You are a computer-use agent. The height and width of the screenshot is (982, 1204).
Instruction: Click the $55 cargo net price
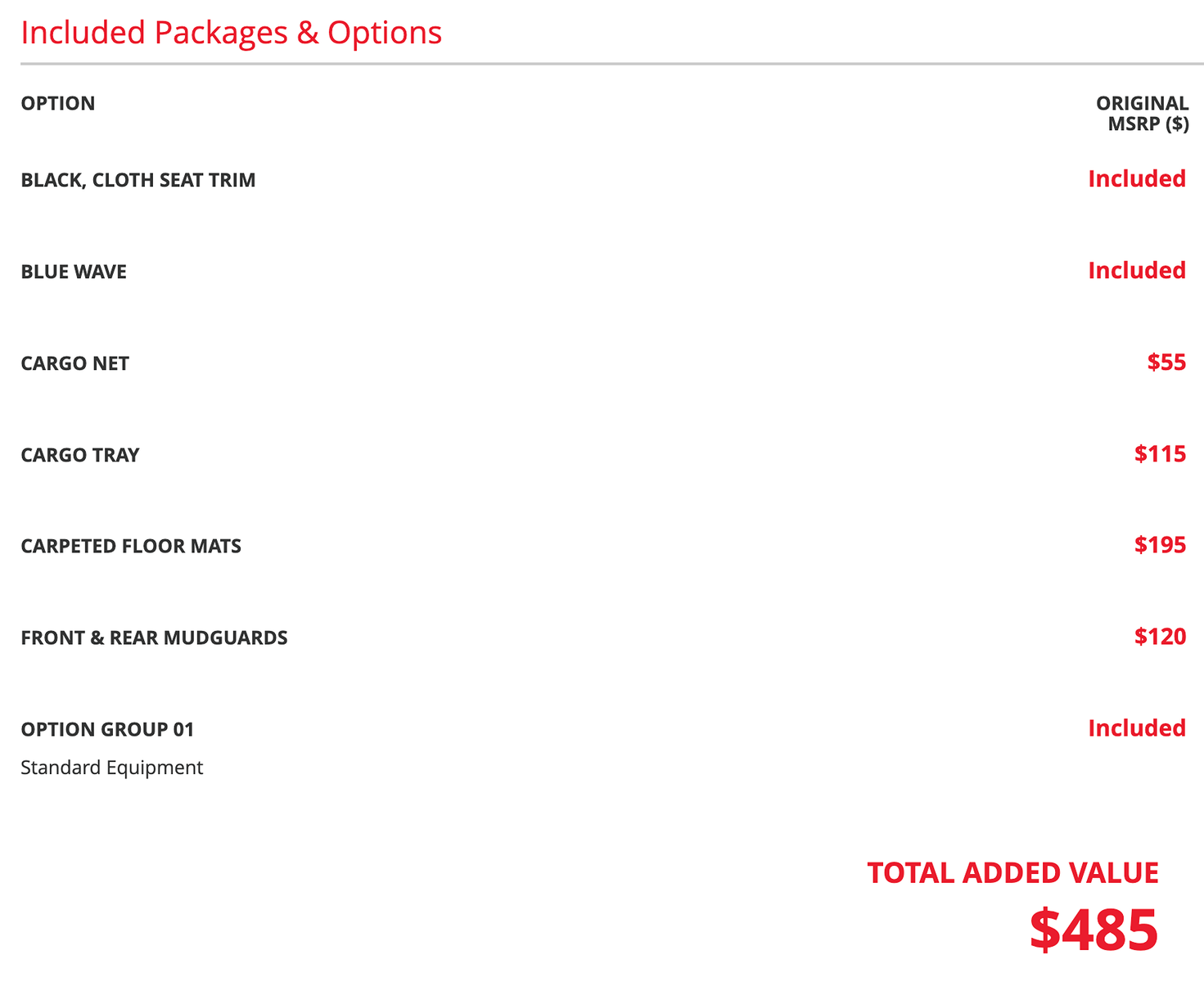pyautogui.click(x=1166, y=362)
